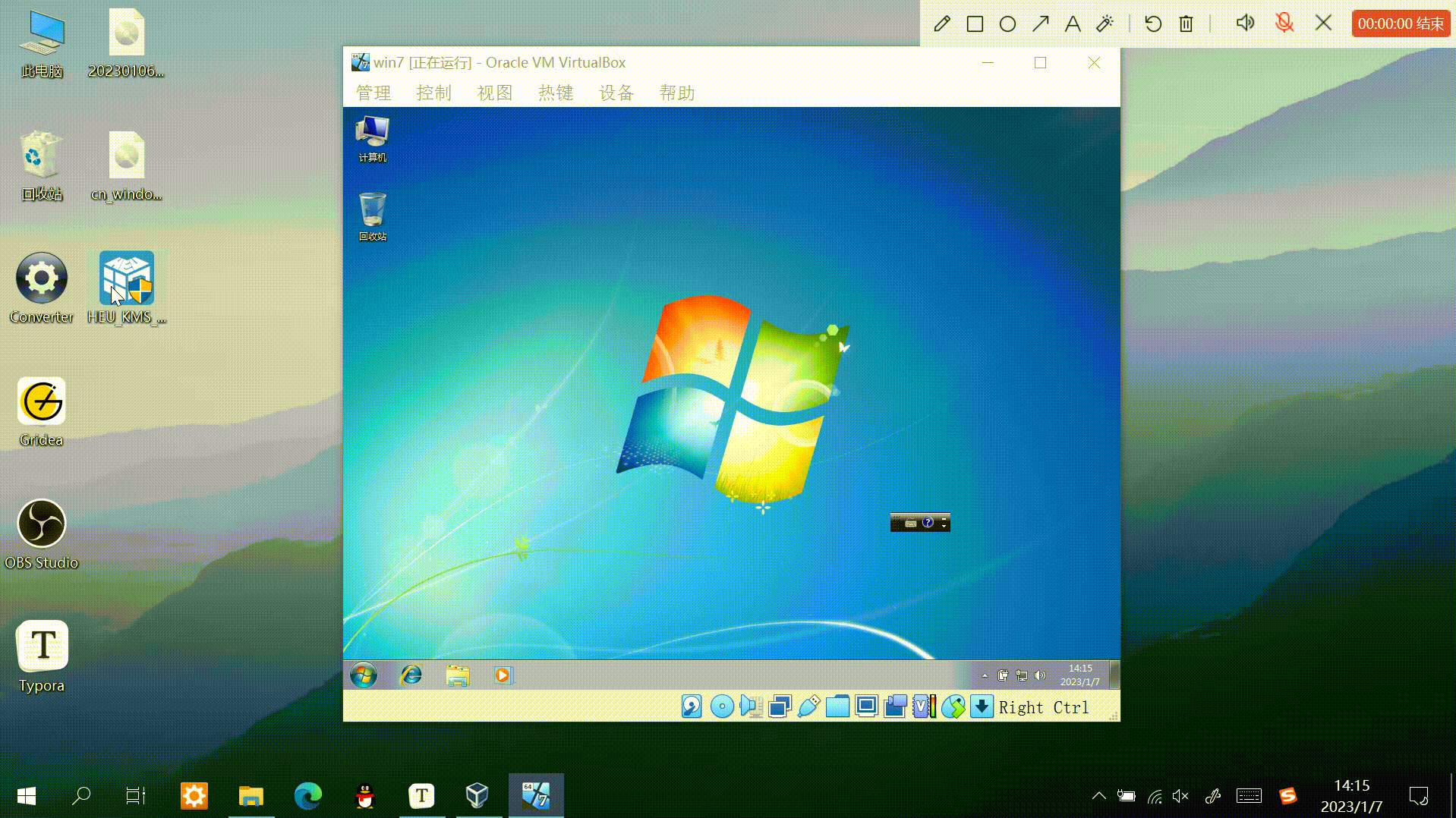This screenshot has width=1456, height=818.
Task: Launch Internet Explorer from Win7 taskbar
Action: click(x=411, y=675)
